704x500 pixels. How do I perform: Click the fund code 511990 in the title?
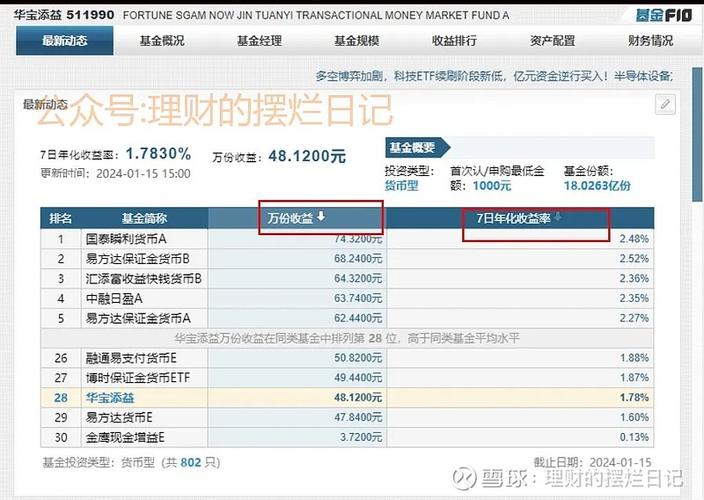tap(90, 15)
